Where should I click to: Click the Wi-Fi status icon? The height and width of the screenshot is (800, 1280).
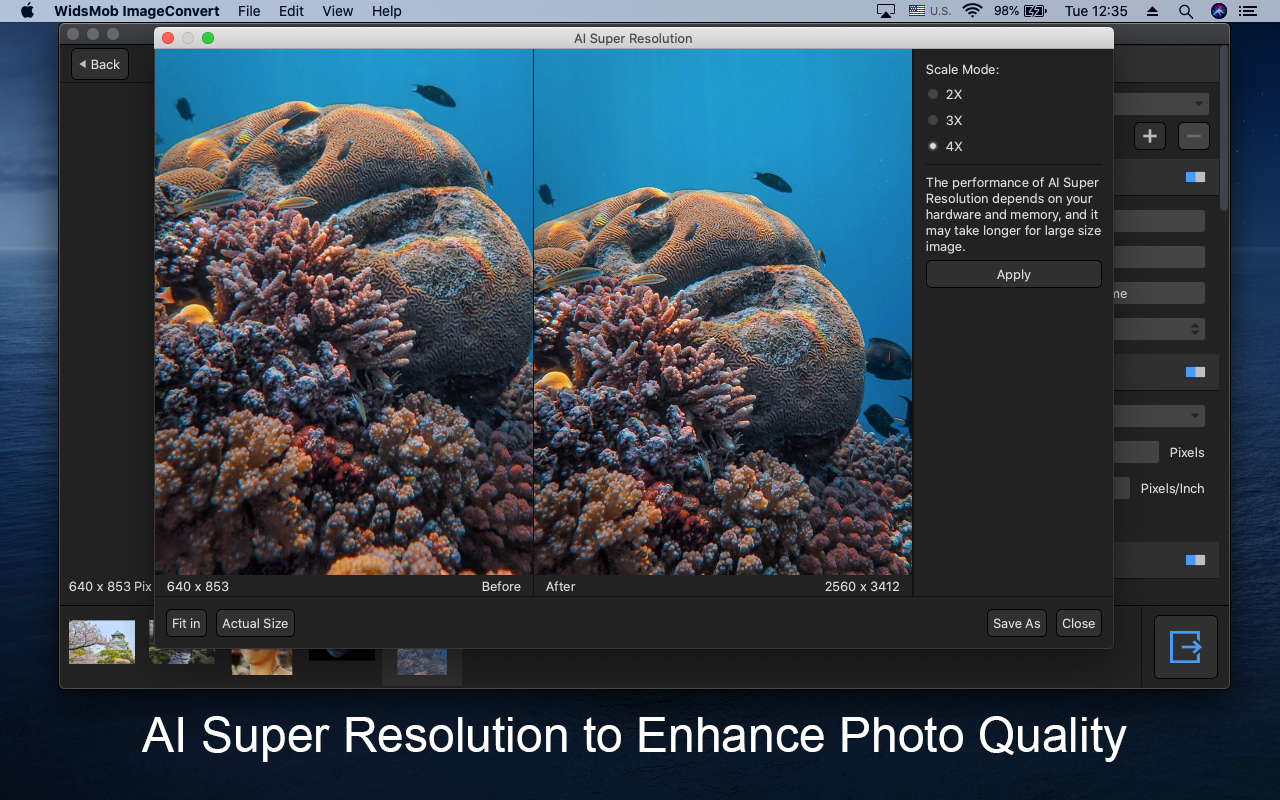(972, 11)
